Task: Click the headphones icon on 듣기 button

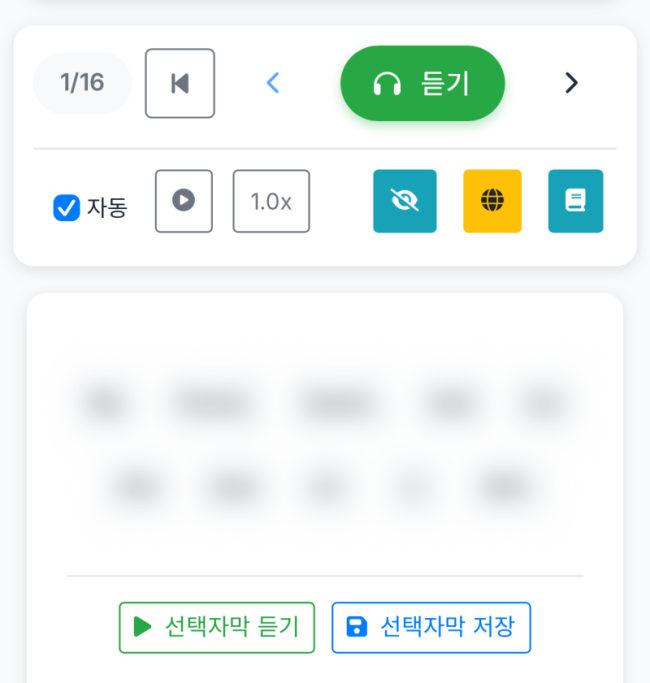Action: pyautogui.click(x=387, y=84)
